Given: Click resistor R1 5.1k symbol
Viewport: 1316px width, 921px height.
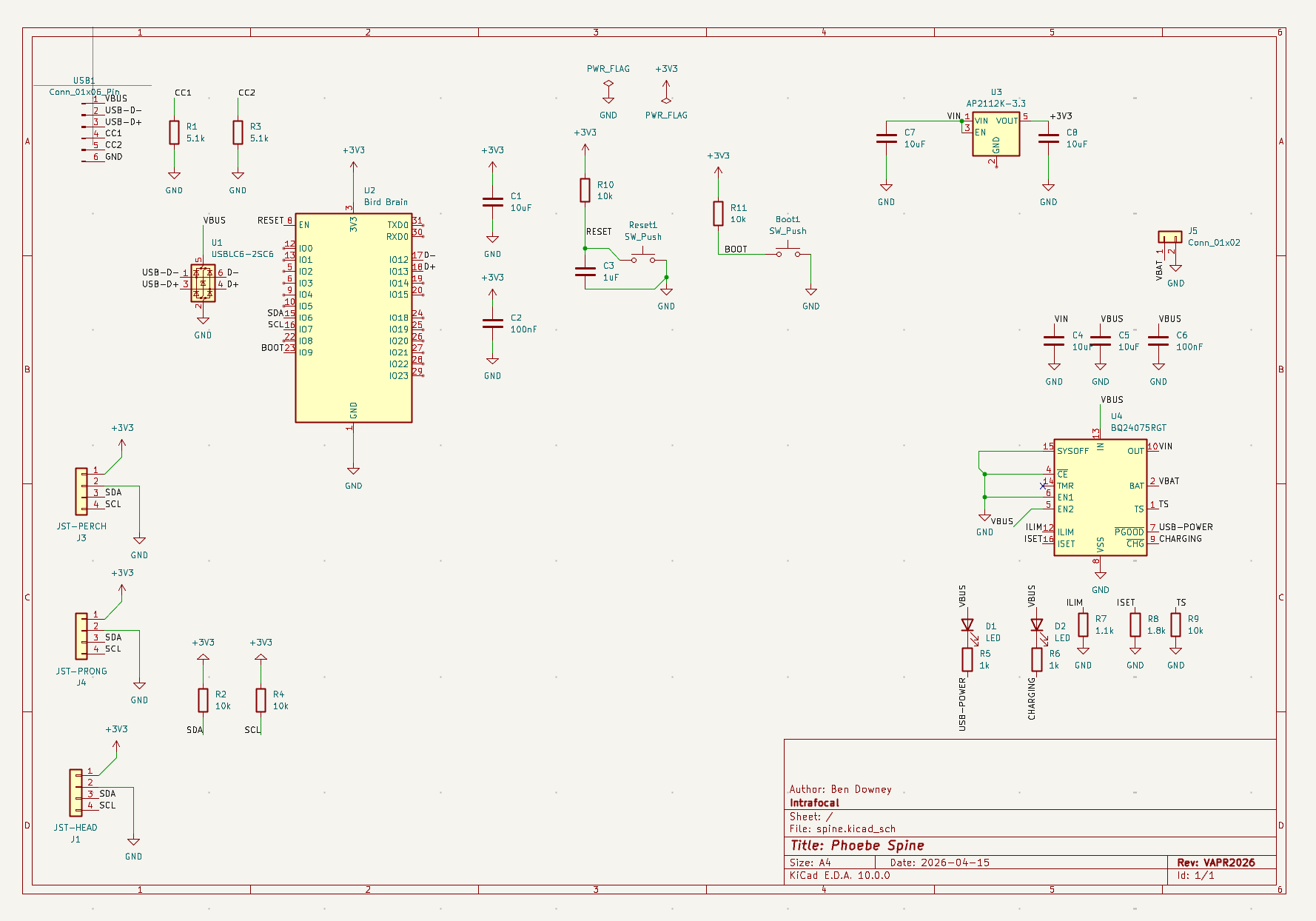Looking at the screenshot, I should point(174,133).
